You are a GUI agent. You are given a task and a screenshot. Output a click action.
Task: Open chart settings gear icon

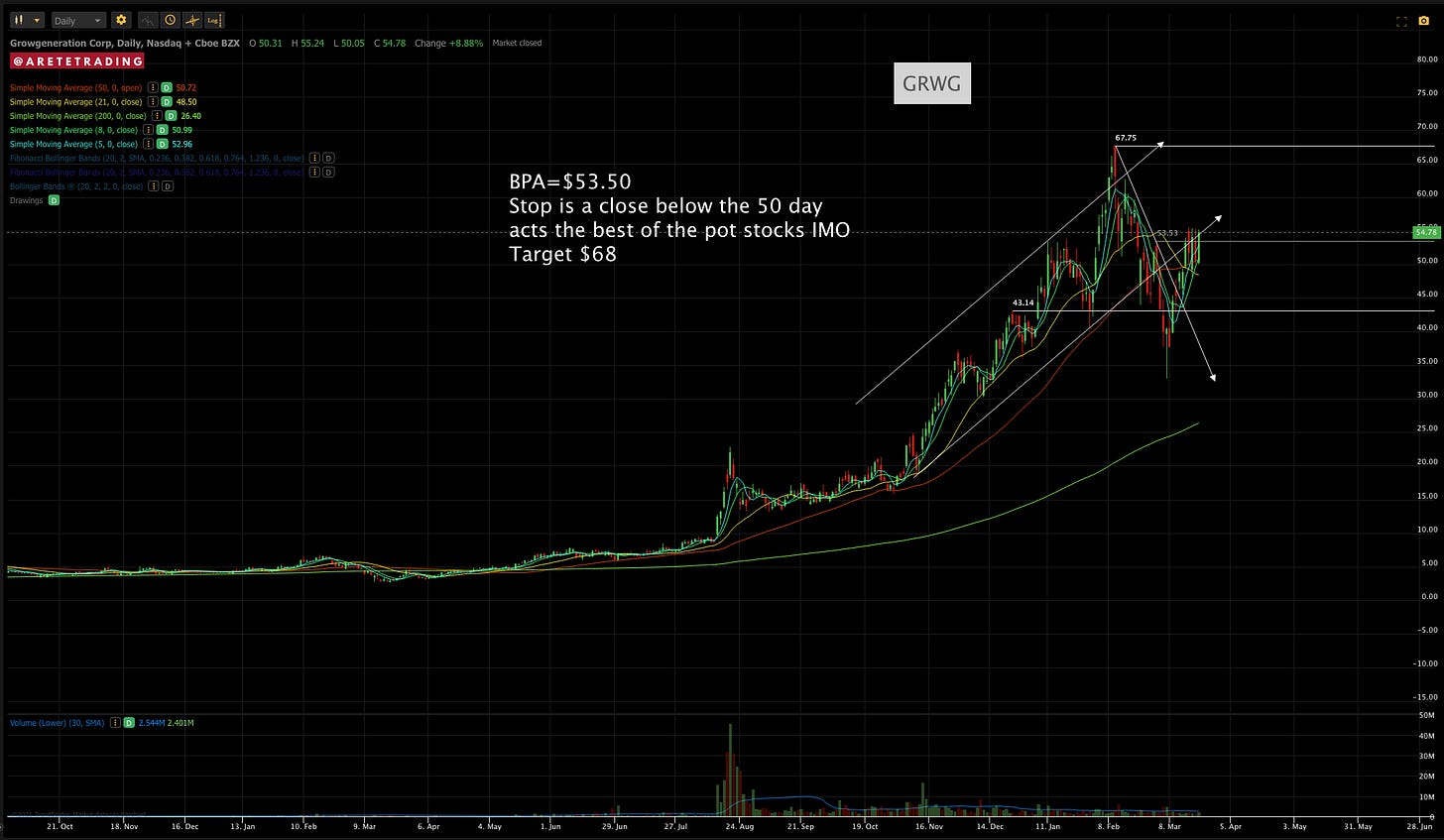(x=121, y=20)
